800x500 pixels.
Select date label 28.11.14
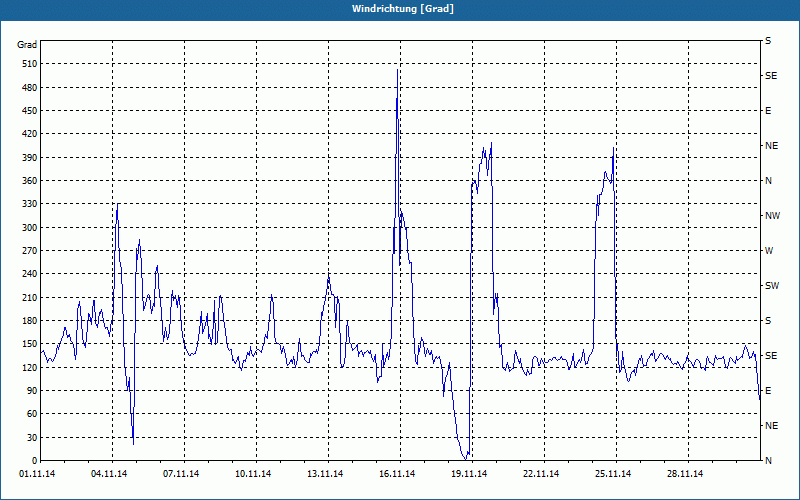(685, 474)
